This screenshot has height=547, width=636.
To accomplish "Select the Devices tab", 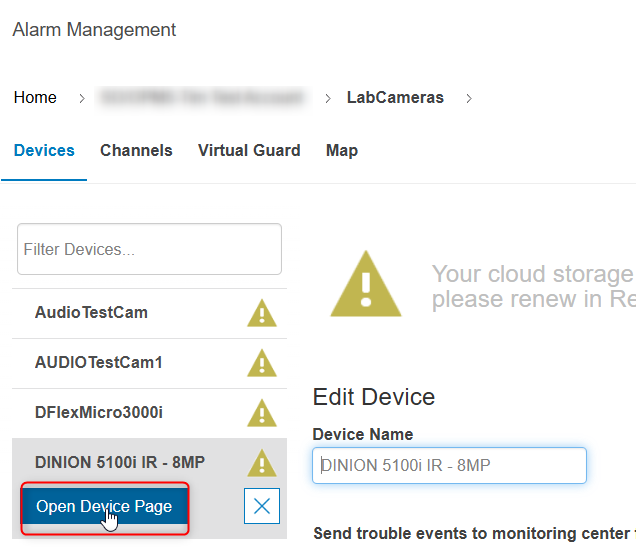I will point(44,151).
